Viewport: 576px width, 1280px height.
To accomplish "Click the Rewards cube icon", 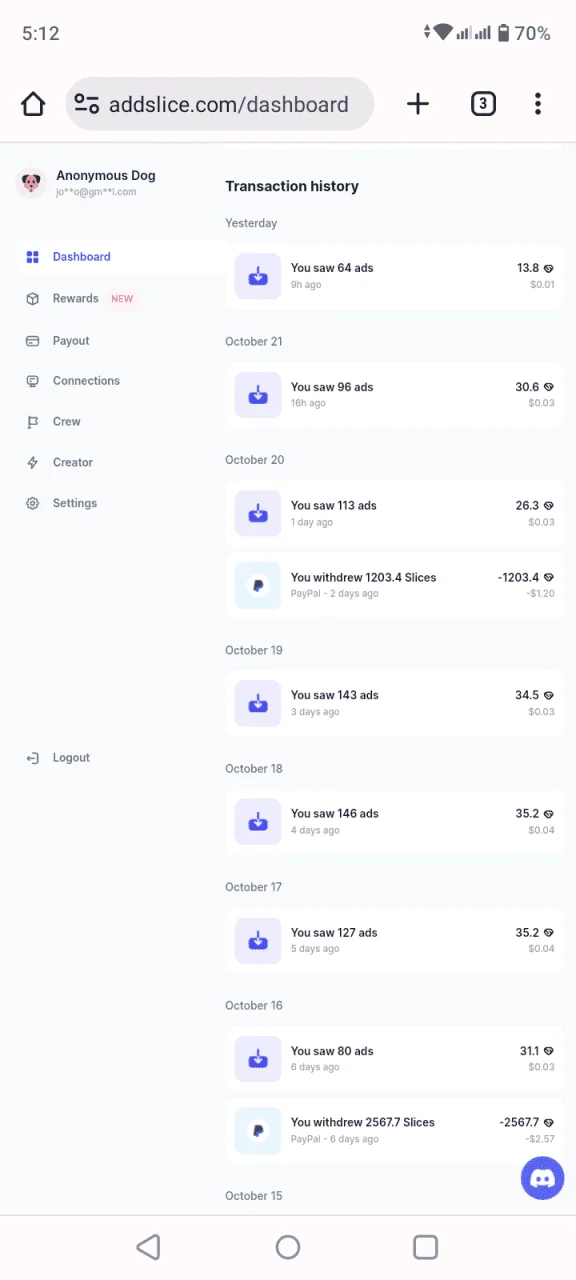I will [x=32, y=299].
